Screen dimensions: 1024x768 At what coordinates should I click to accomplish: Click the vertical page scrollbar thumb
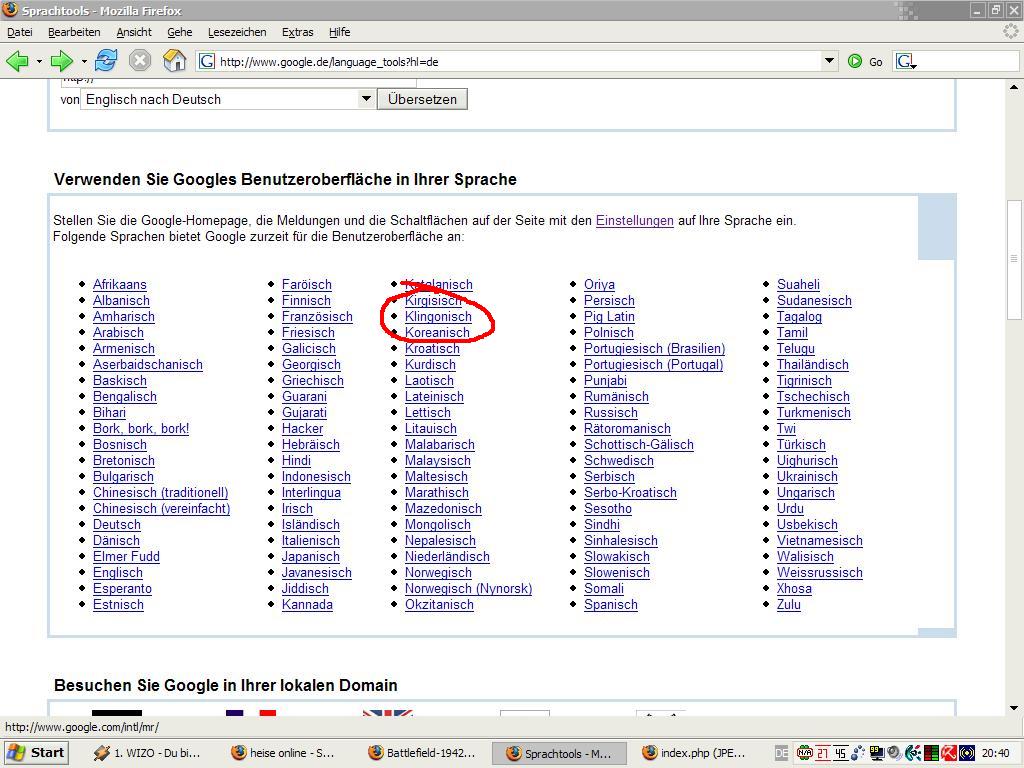coord(1014,258)
